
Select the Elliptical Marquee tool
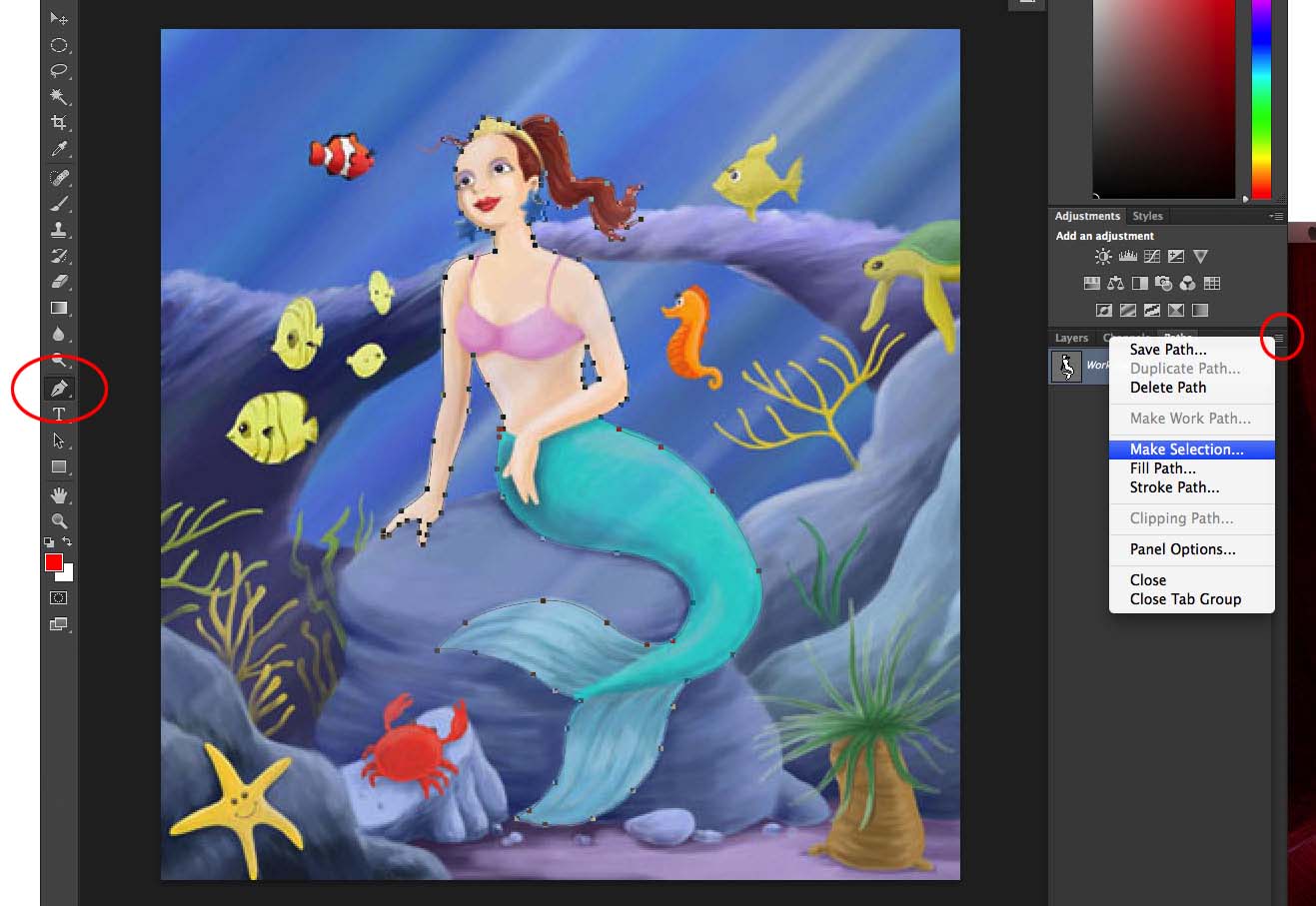[x=59, y=45]
